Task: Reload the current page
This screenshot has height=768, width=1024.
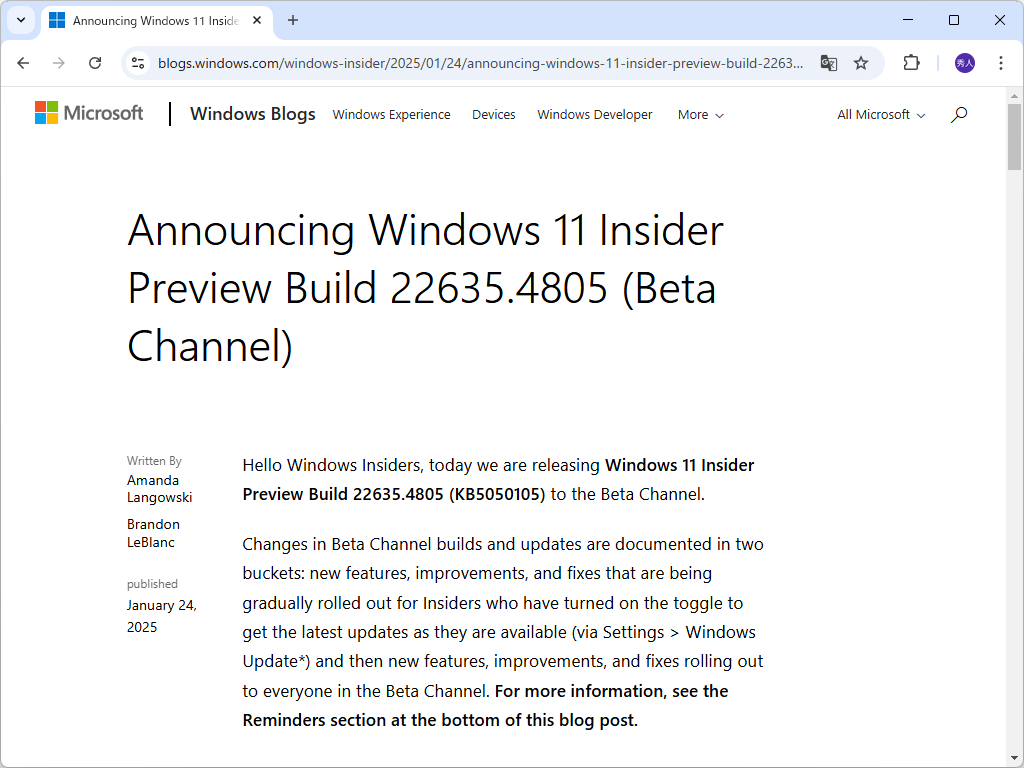Action: [95, 63]
